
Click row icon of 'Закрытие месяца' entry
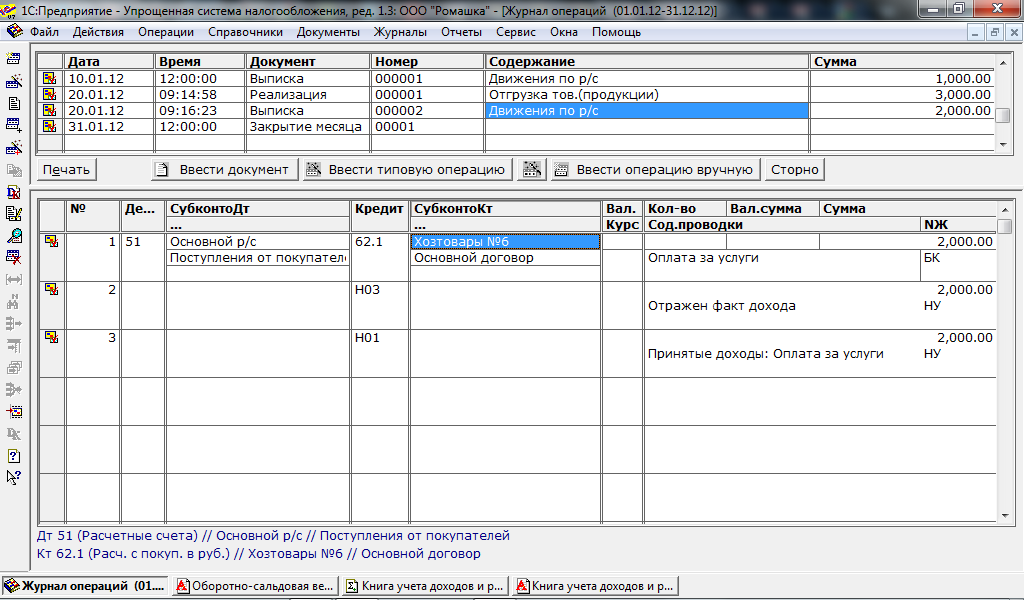(48, 127)
